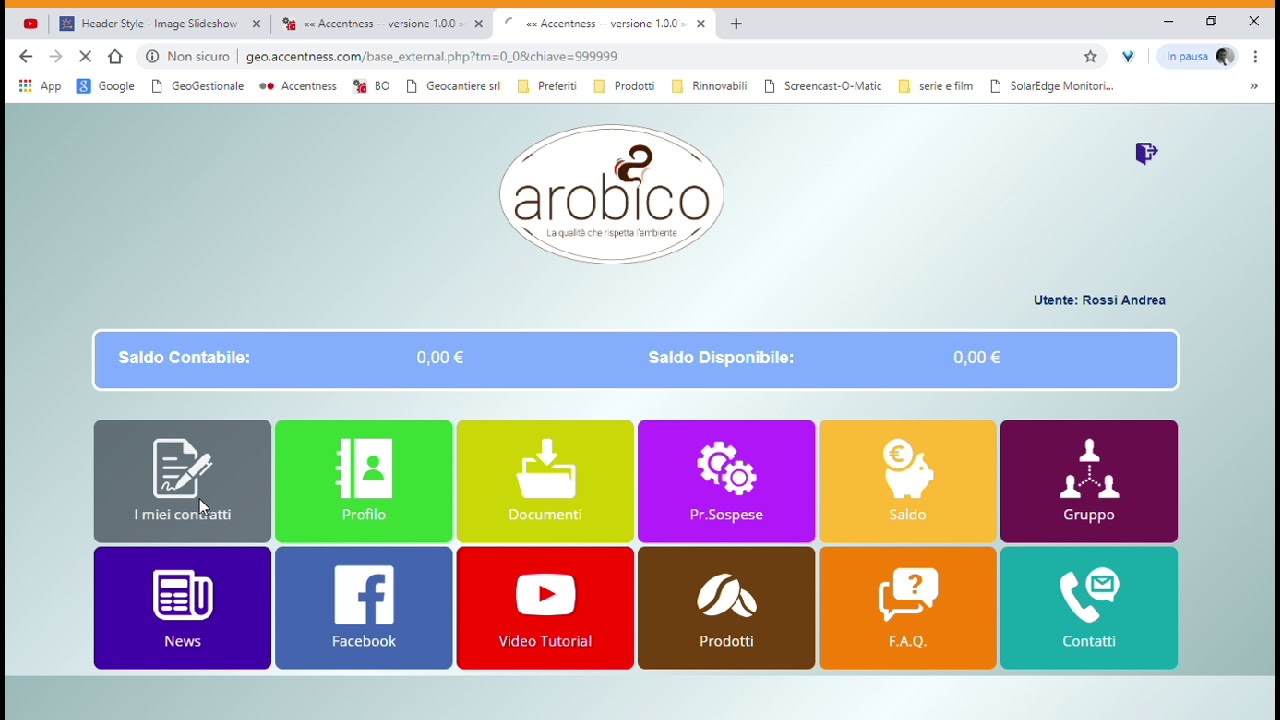This screenshot has height=720, width=1280.
Task: Open the SolarEdge Monitori... bookmark
Action: pyautogui.click(x=1051, y=86)
